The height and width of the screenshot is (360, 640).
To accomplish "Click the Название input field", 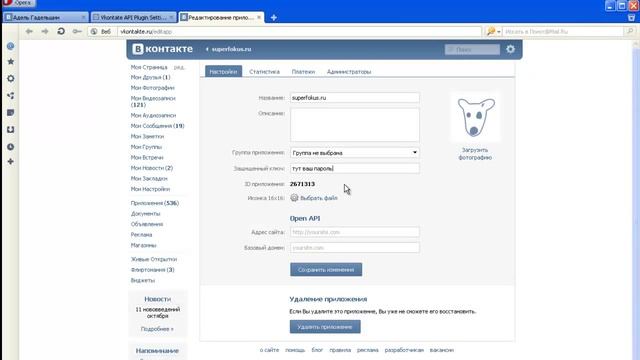I will (x=355, y=98).
